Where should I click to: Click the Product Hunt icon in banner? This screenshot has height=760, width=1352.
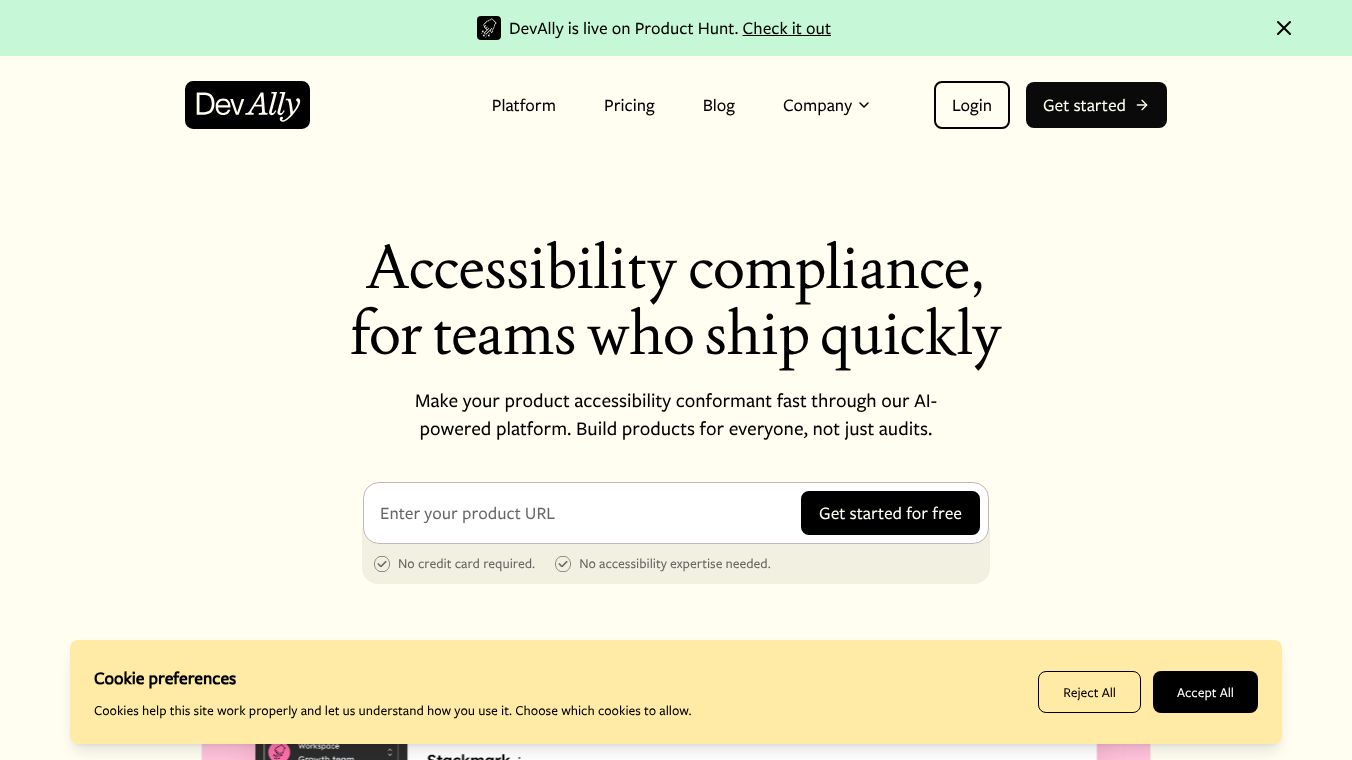coord(489,28)
